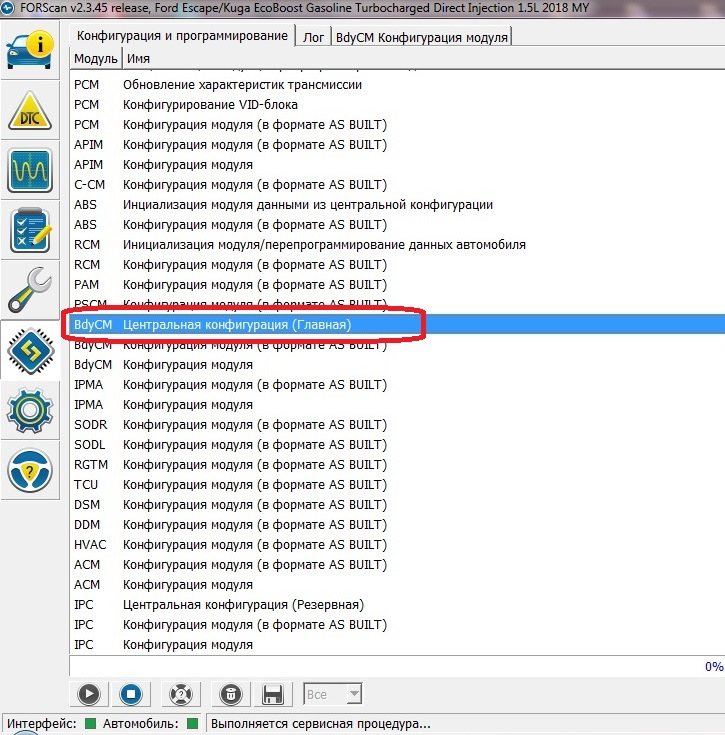This screenshot has width=725, height=735.
Task: Select ACM 'Конфигурация модуля' row
Action: click(x=397, y=585)
